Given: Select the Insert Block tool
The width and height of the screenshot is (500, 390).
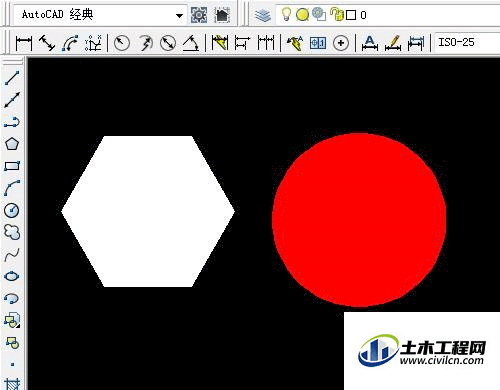Looking at the screenshot, I should pos(12,320).
